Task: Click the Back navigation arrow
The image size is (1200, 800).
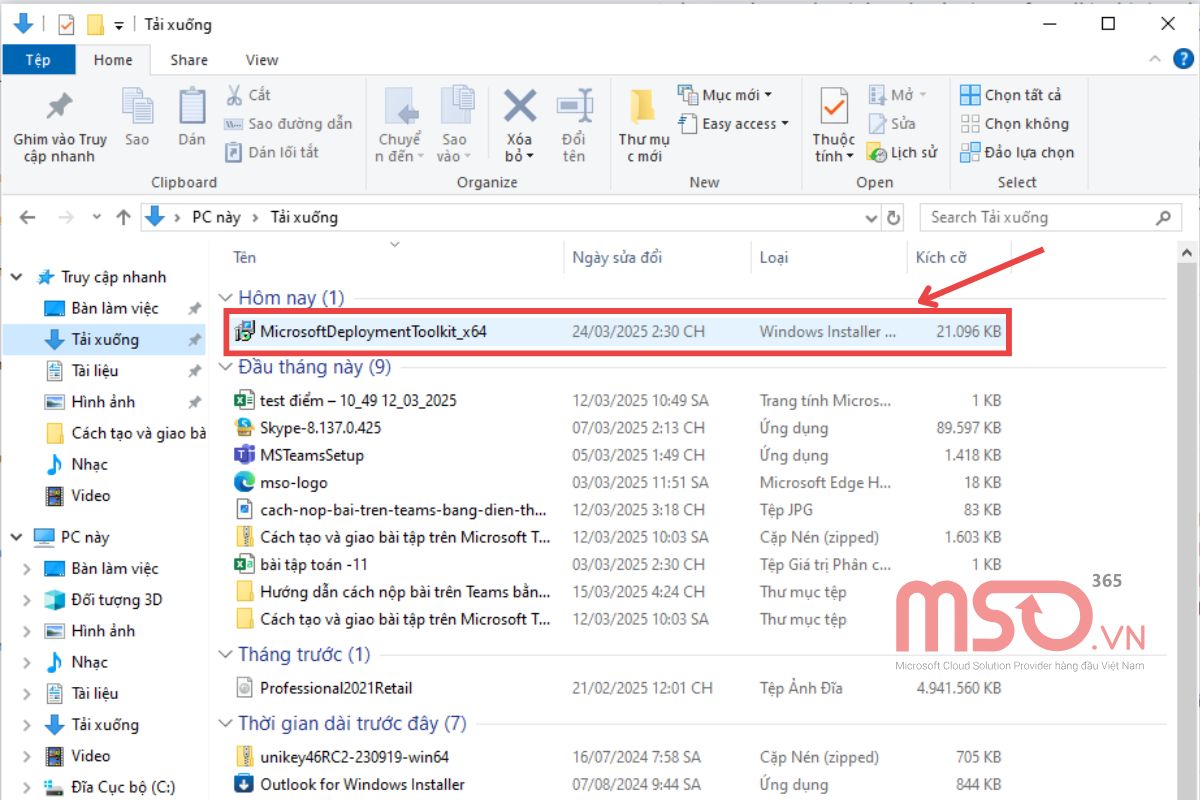Action: tap(28, 217)
